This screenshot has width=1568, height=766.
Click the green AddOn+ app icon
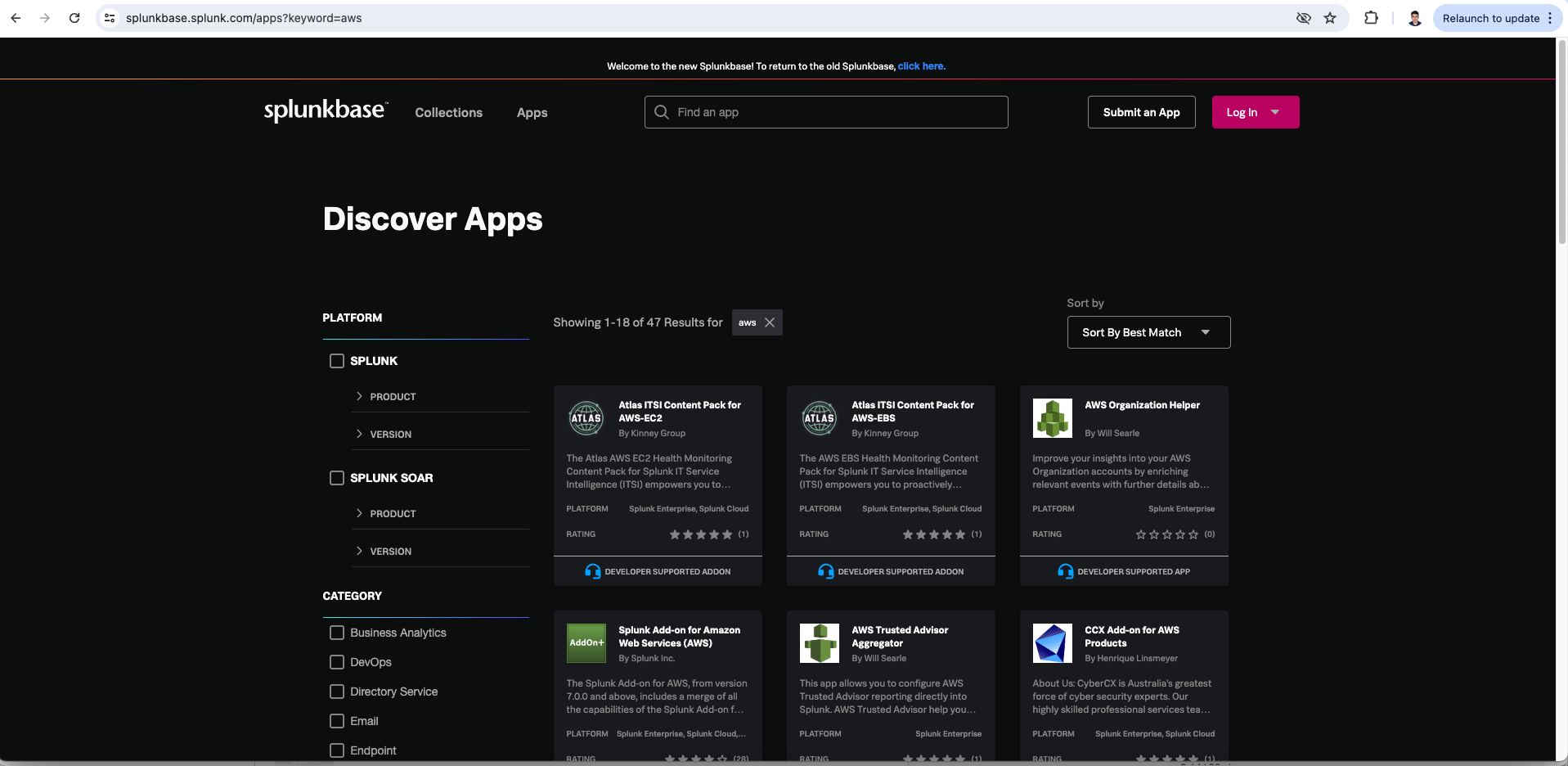click(586, 643)
